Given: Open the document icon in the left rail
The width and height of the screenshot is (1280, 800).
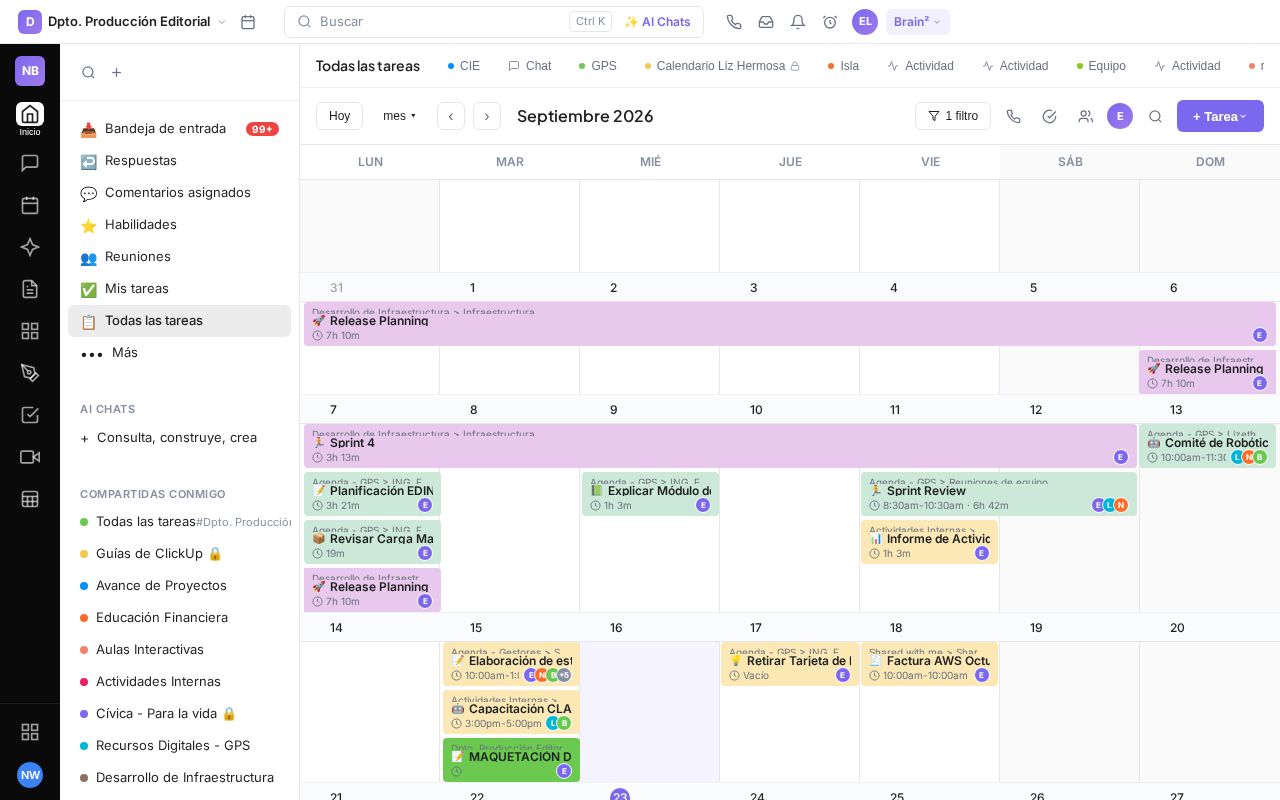Looking at the screenshot, I should coord(30,289).
